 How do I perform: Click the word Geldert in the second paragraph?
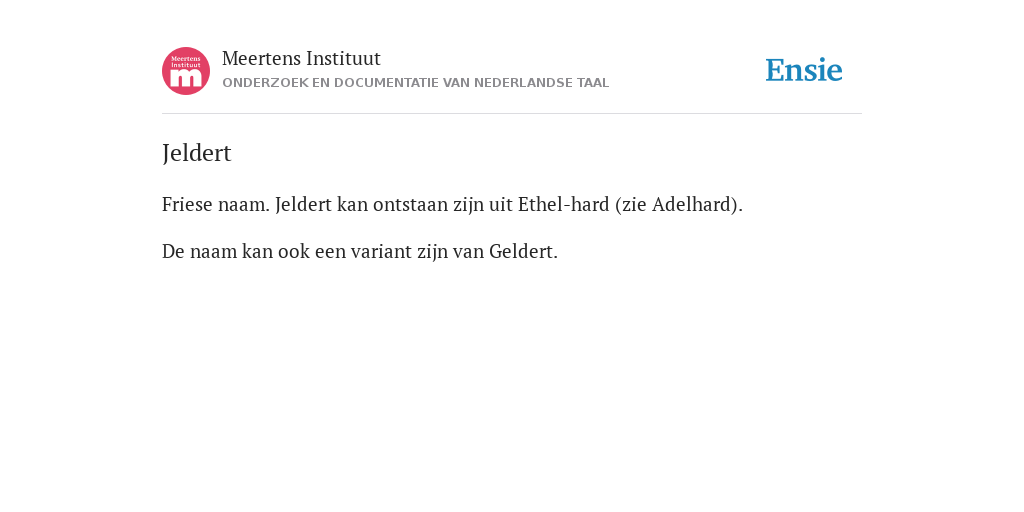[x=521, y=251]
